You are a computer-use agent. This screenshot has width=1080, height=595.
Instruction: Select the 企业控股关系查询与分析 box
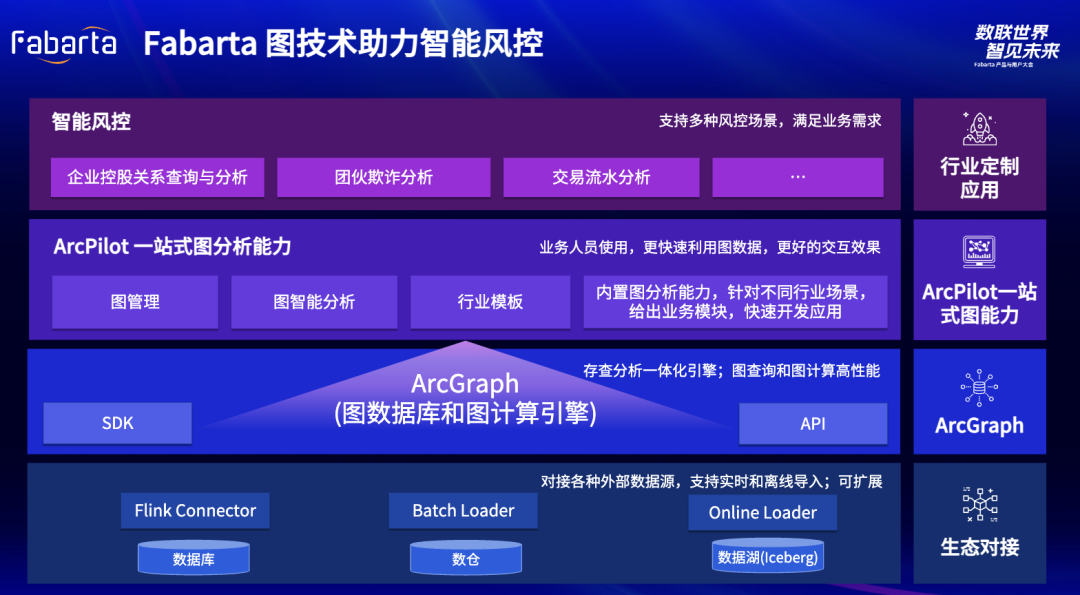tap(157, 178)
